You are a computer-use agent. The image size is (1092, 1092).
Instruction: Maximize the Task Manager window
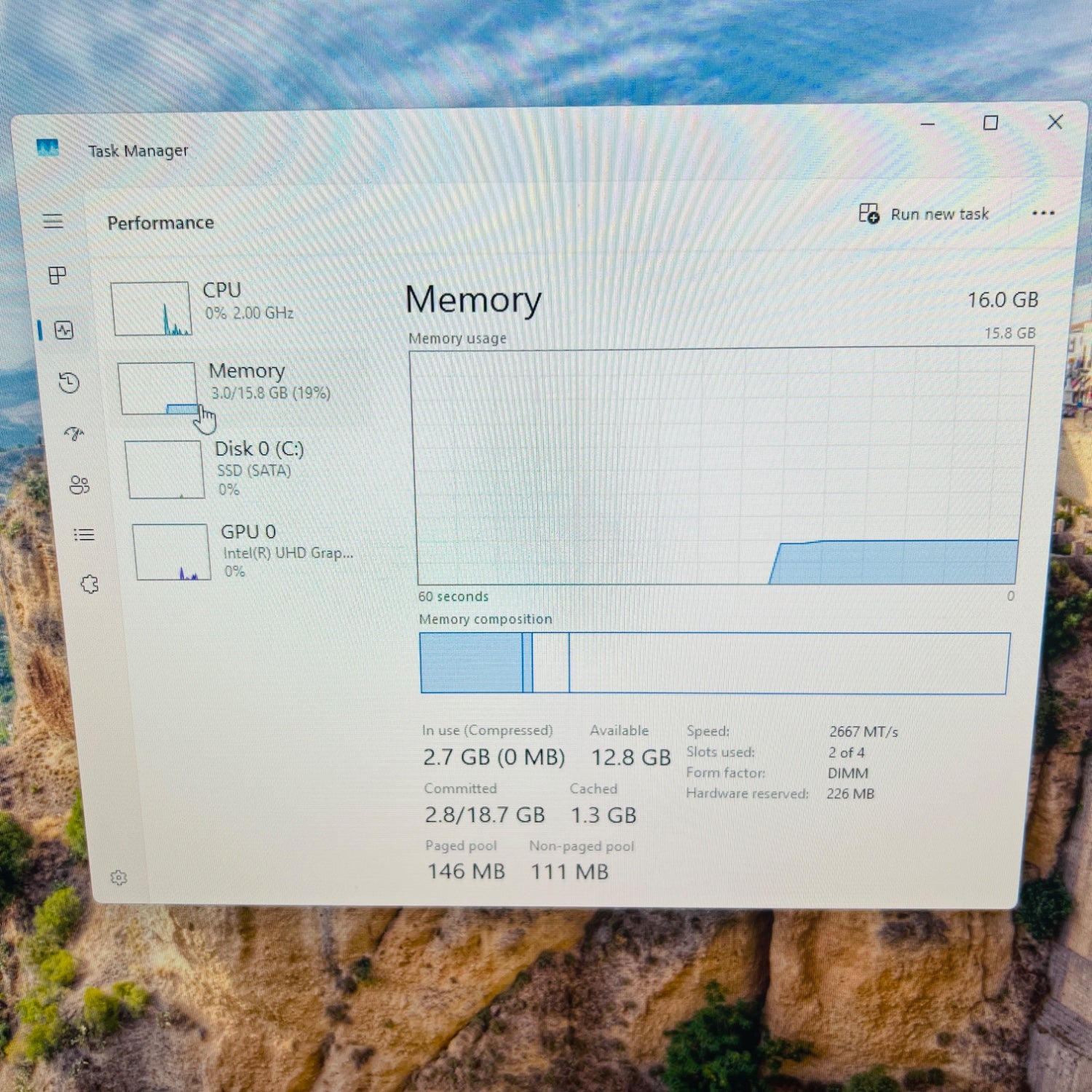tap(990, 123)
